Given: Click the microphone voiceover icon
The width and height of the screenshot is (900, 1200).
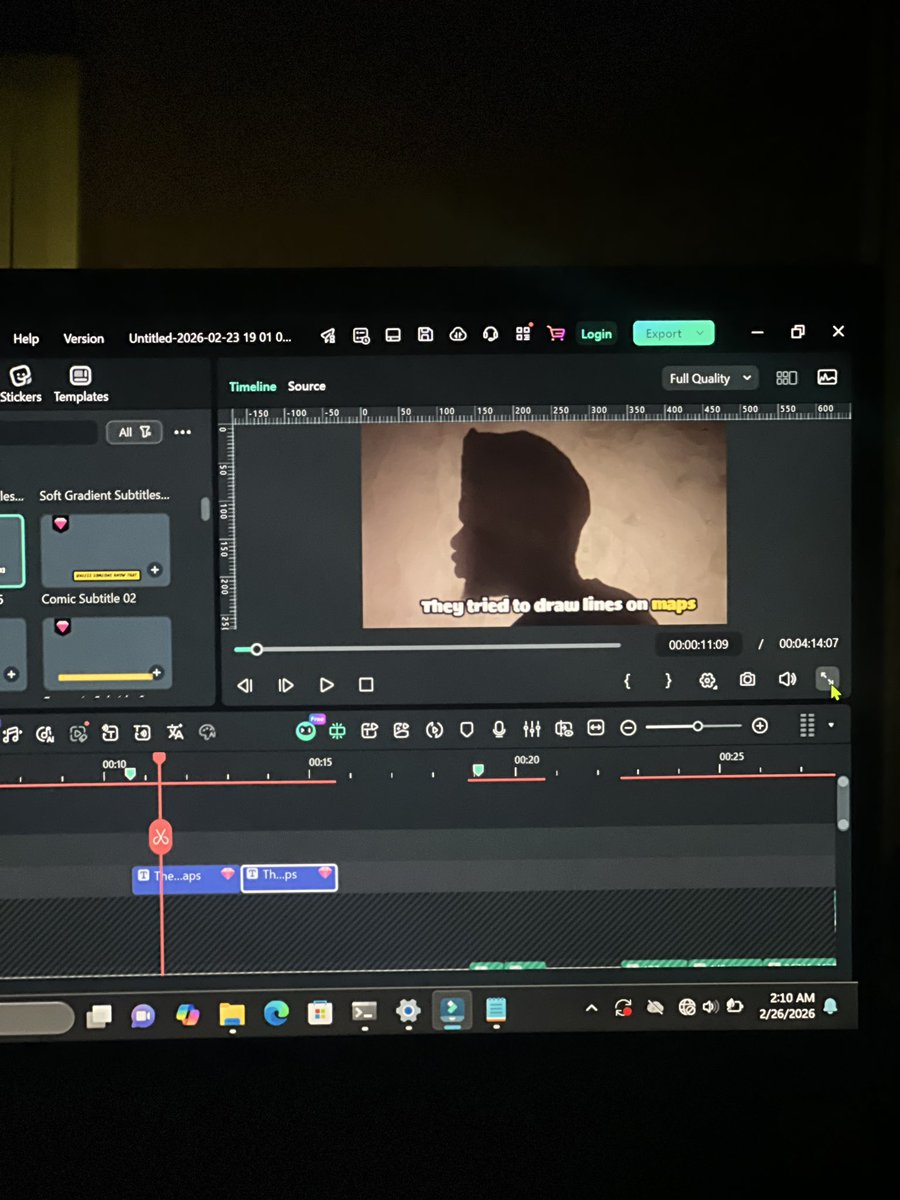Looking at the screenshot, I should pos(499,729).
